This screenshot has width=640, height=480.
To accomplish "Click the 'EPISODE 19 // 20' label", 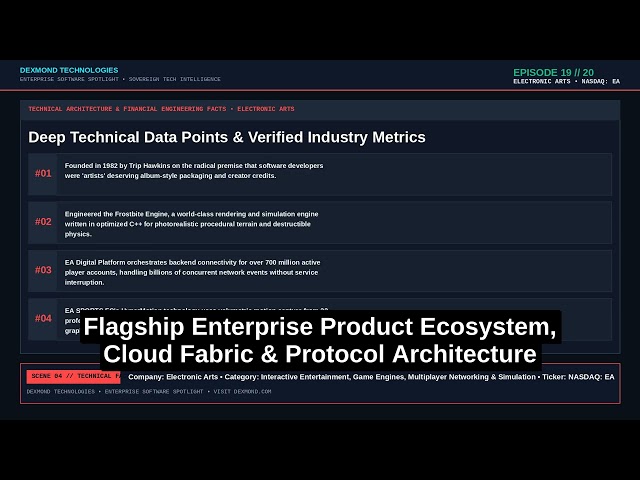I will pos(553,72).
